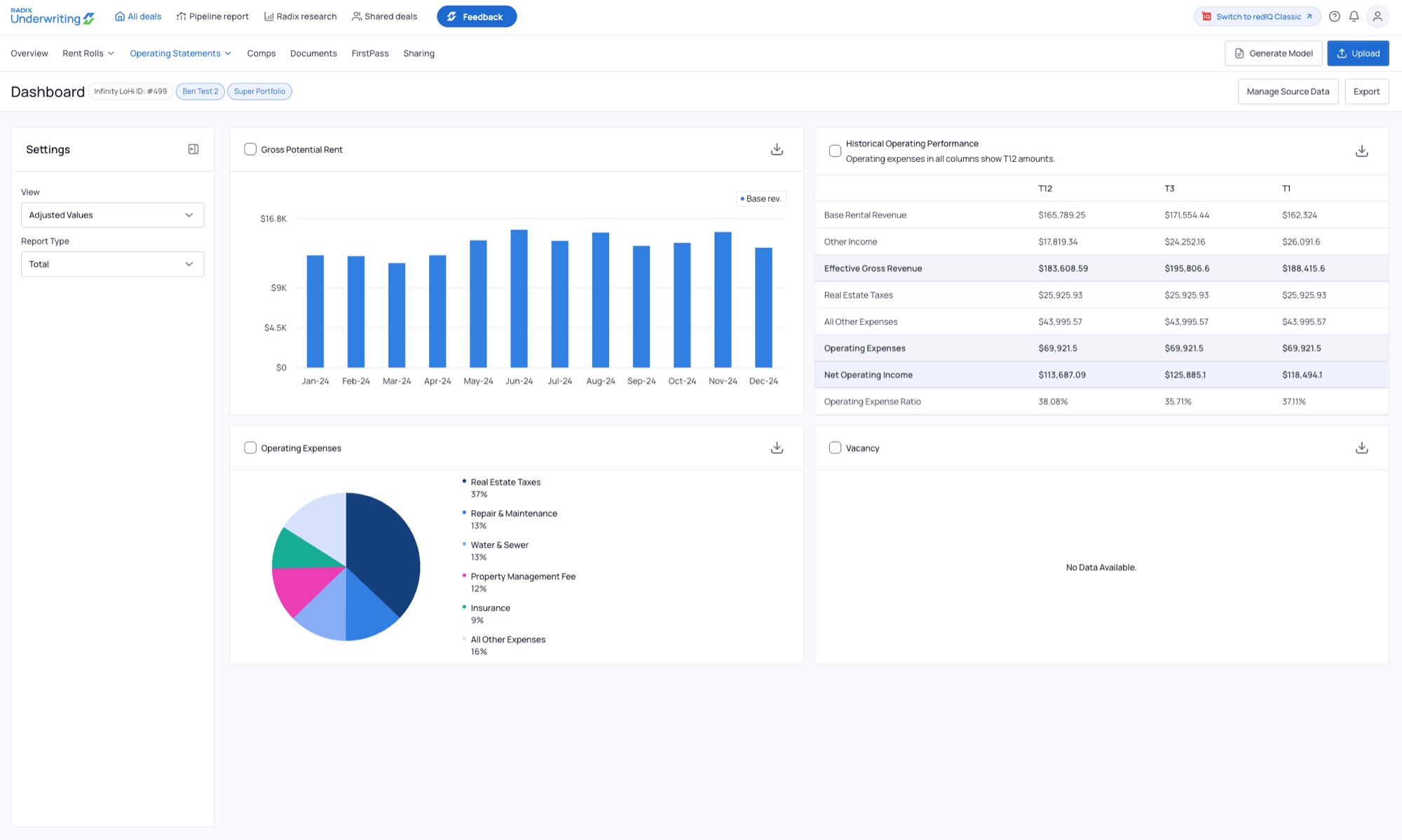The height and width of the screenshot is (840, 1402).
Task: Open the Report Type dropdown showing Total
Action: 112,264
